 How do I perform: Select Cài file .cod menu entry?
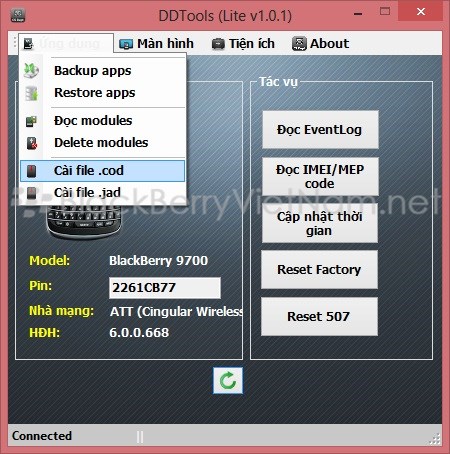tap(102, 171)
